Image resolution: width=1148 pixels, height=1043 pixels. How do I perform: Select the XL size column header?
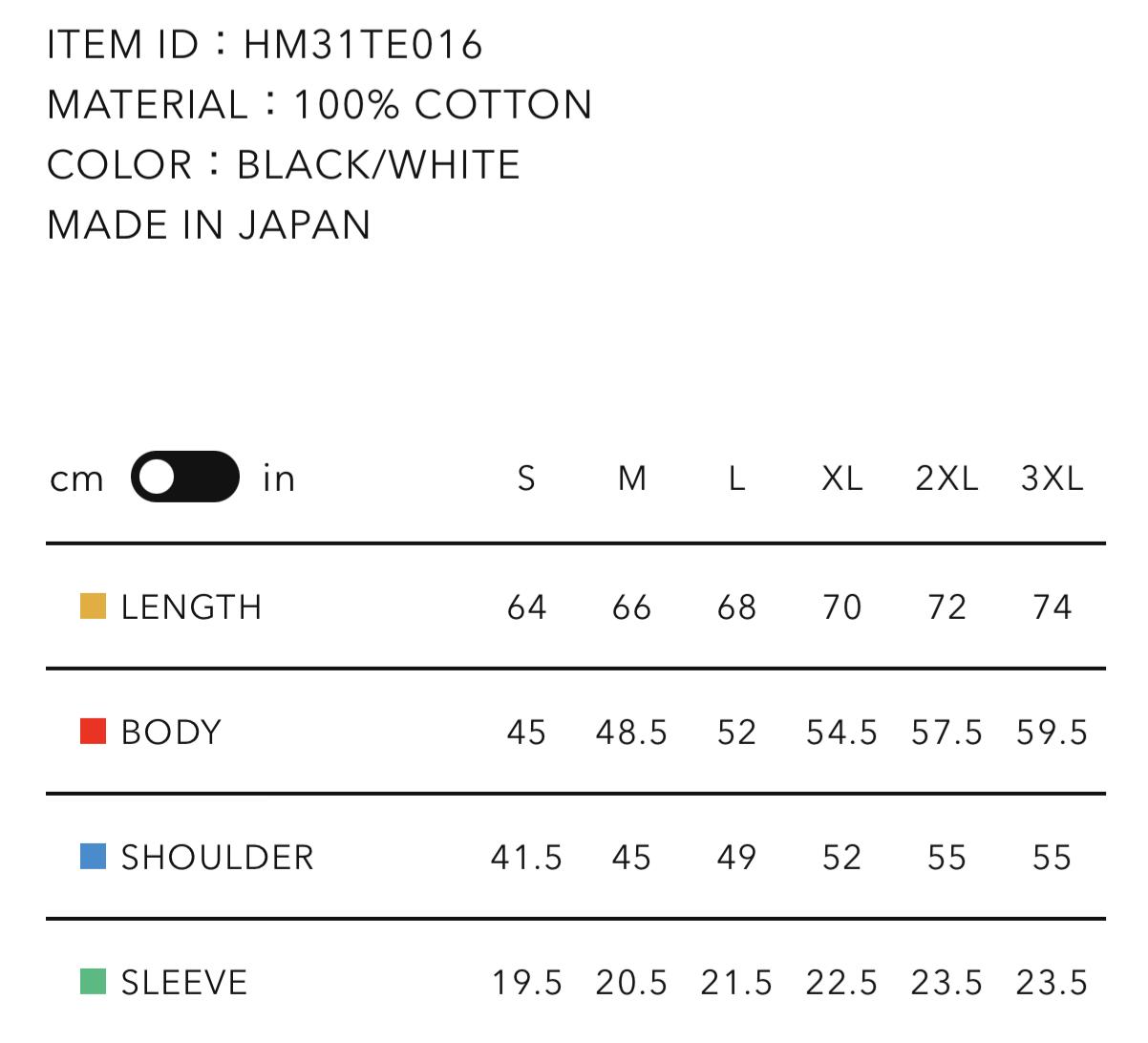tap(841, 478)
